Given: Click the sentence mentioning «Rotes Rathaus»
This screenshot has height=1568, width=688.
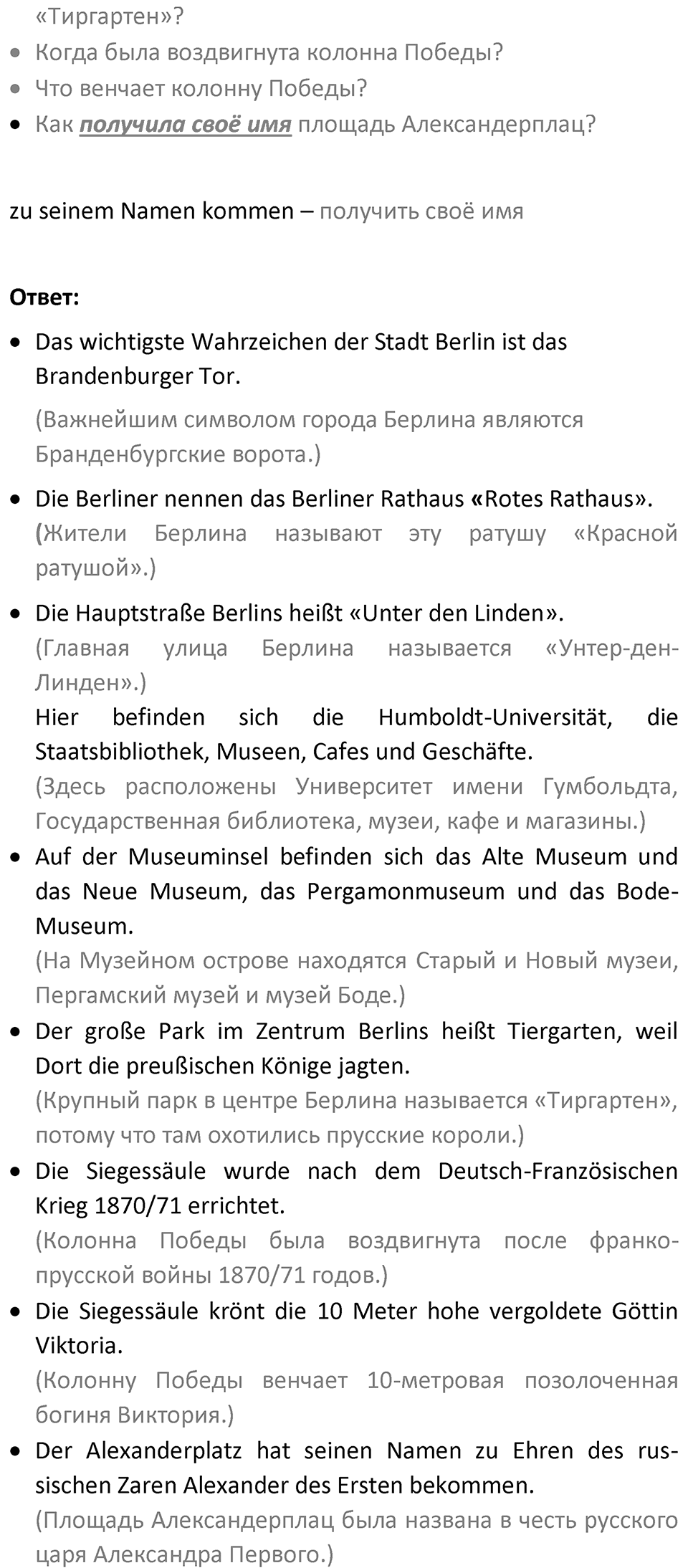Looking at the screenshot, I should (344, 499).
